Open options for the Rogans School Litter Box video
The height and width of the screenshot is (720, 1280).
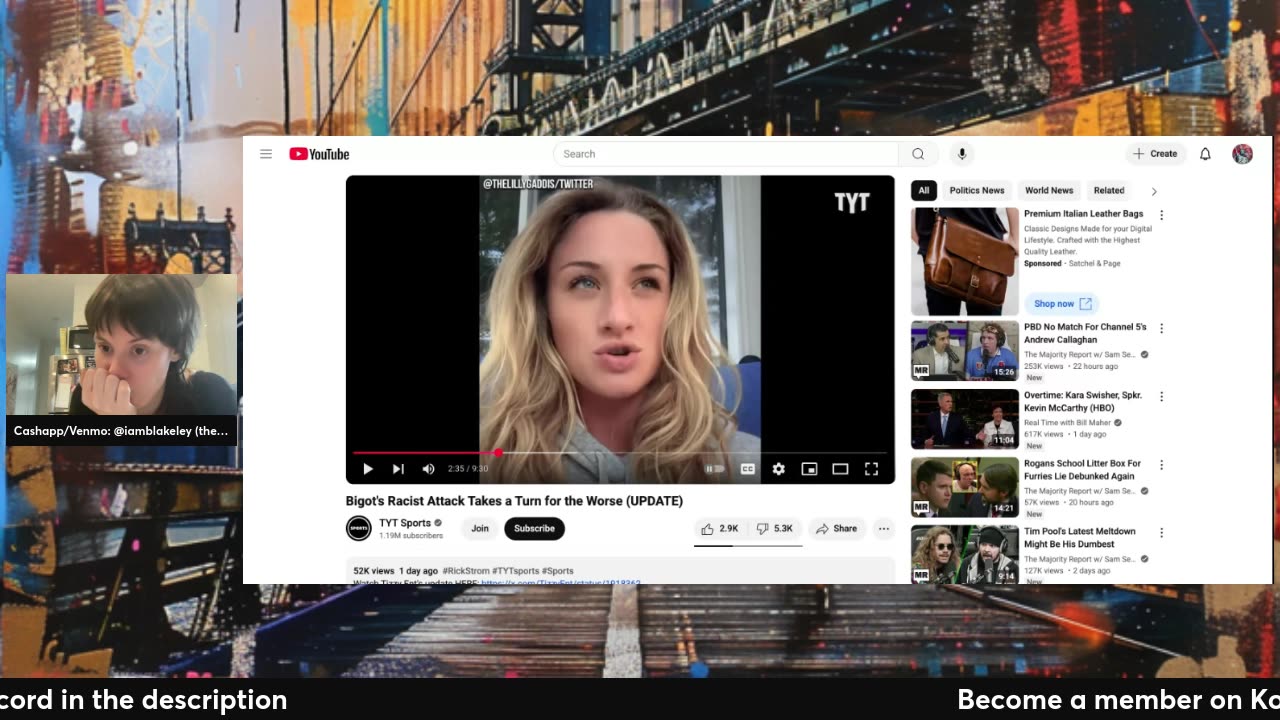1161,465
